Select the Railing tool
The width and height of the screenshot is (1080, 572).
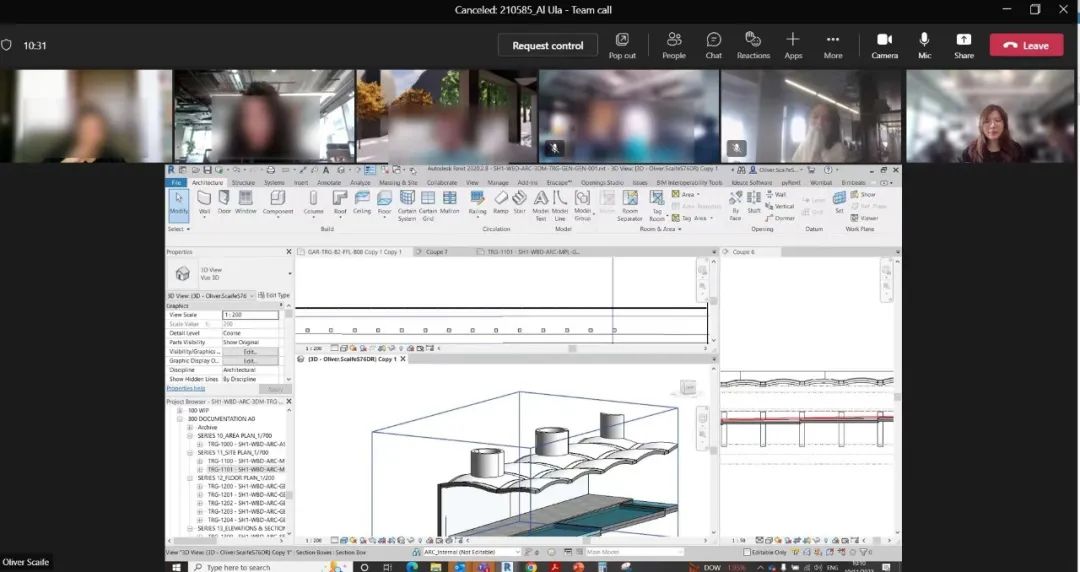pos(477,203)
